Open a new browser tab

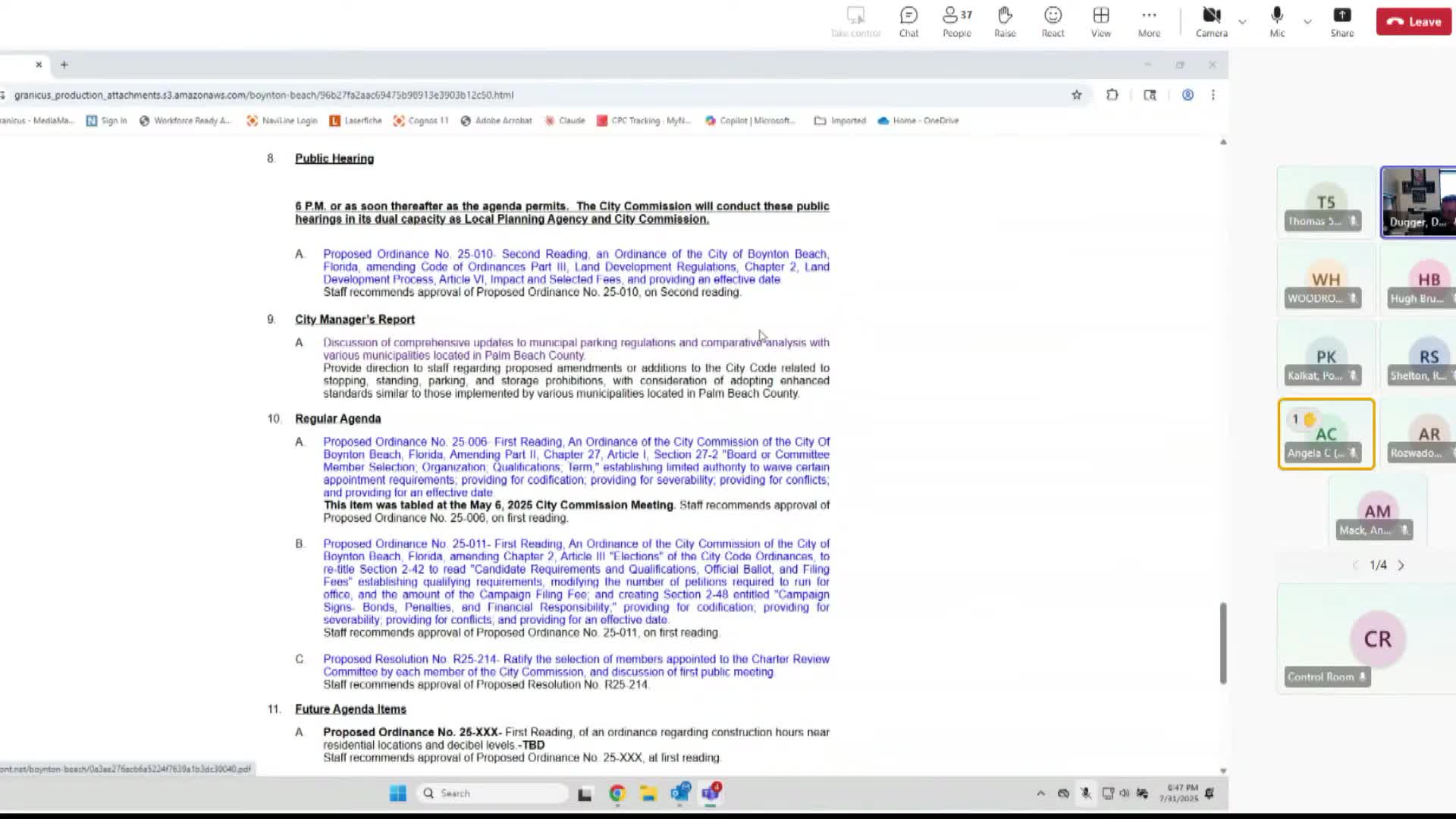click(x=64, y=64)
